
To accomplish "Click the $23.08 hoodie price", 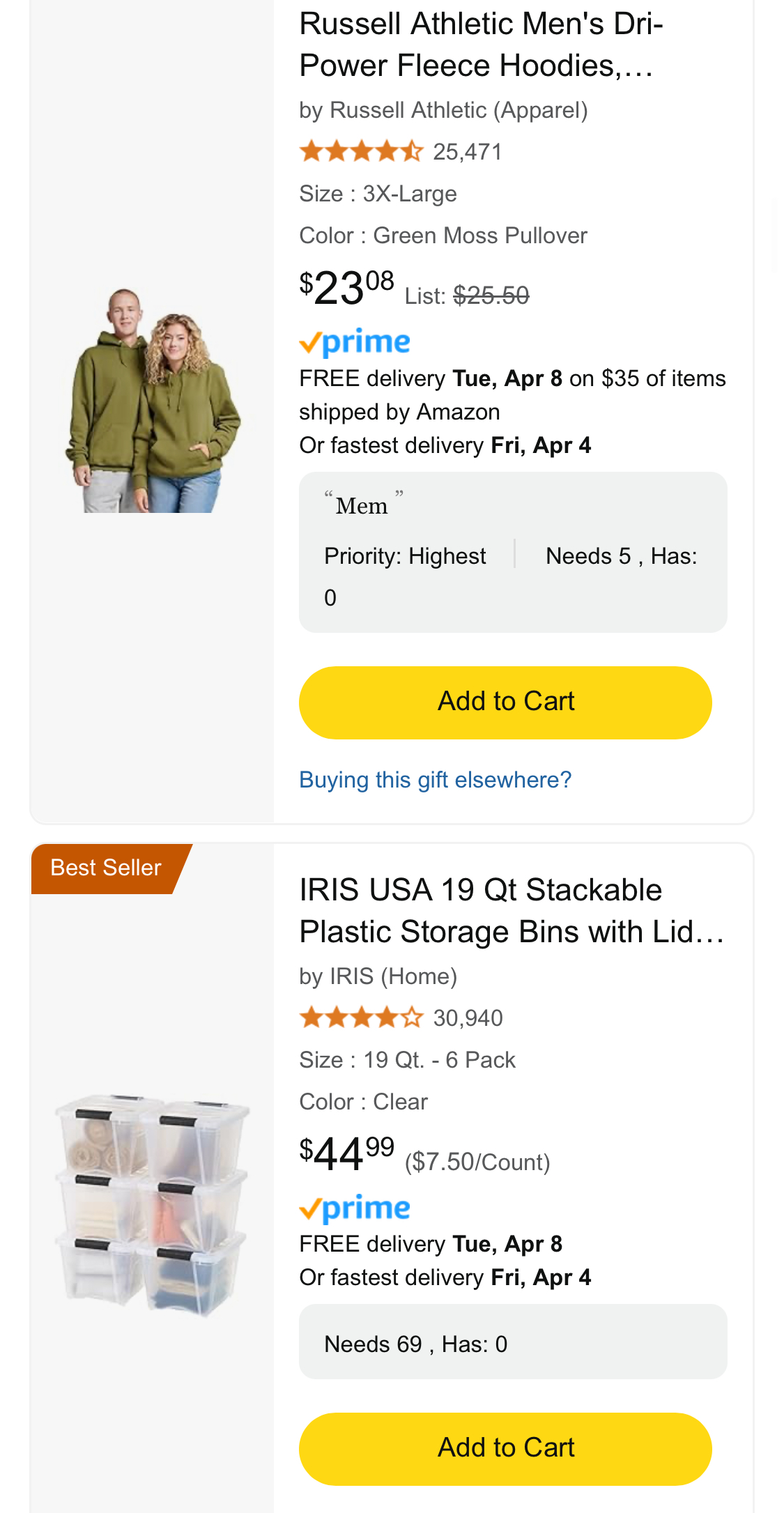I will click(x=347, y=288).
